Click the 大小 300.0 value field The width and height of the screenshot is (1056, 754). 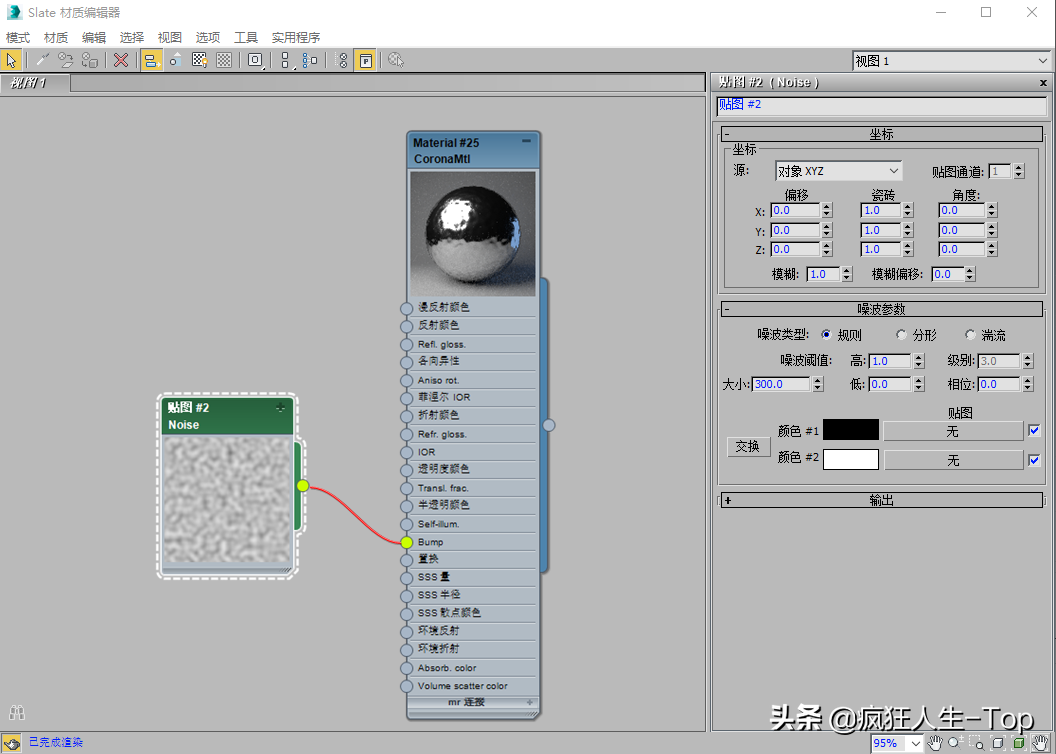coord(781,384)
